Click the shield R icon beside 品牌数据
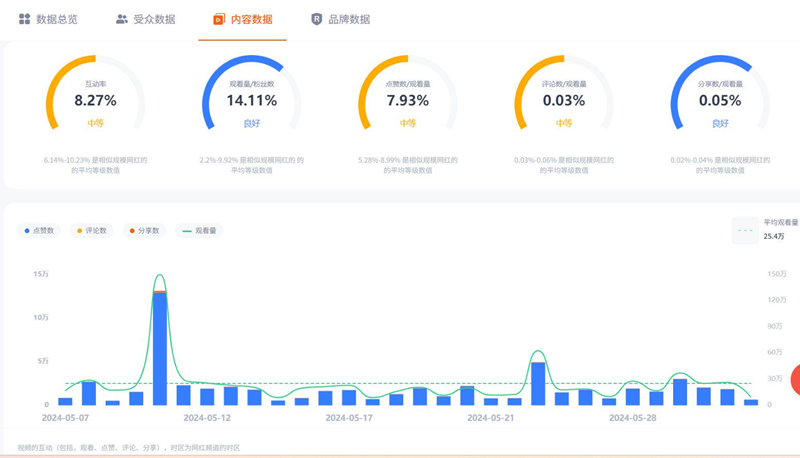This screenshot has width=800, height=458. coord(317,19)
